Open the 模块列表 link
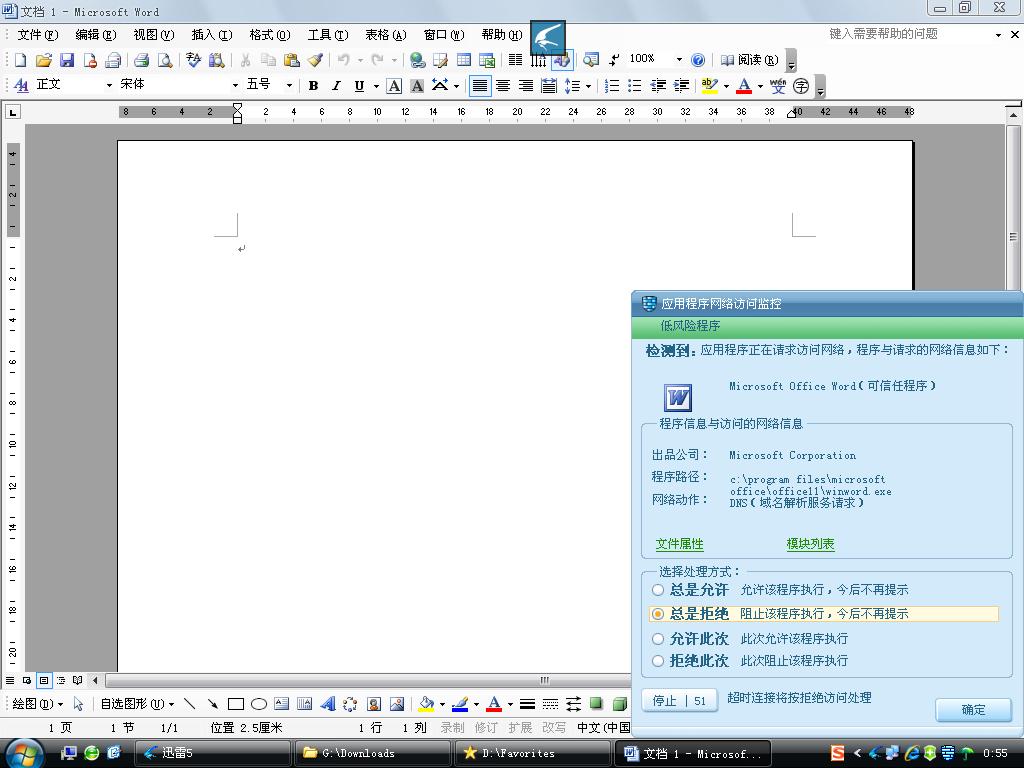Viewport: 1024px width, 768px height. 810,543
